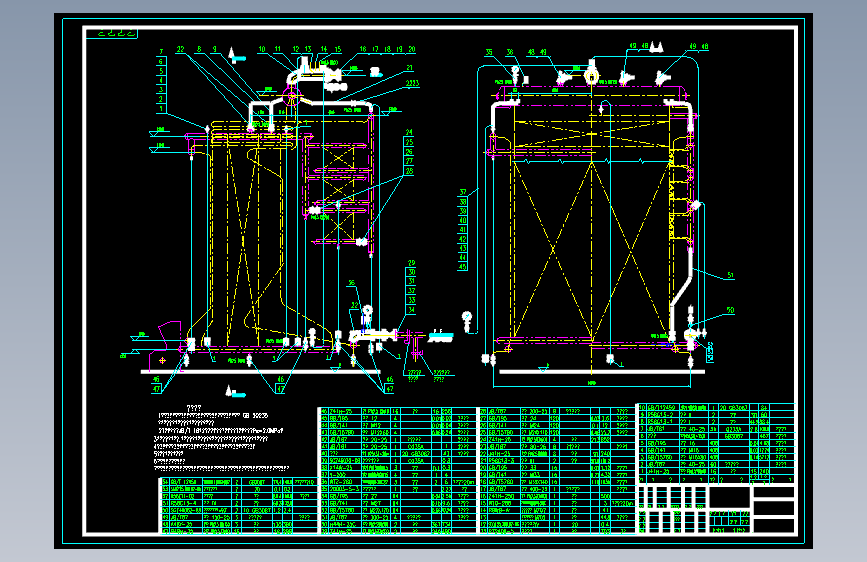Select stacked label 45 on right view

click(463, 267)
